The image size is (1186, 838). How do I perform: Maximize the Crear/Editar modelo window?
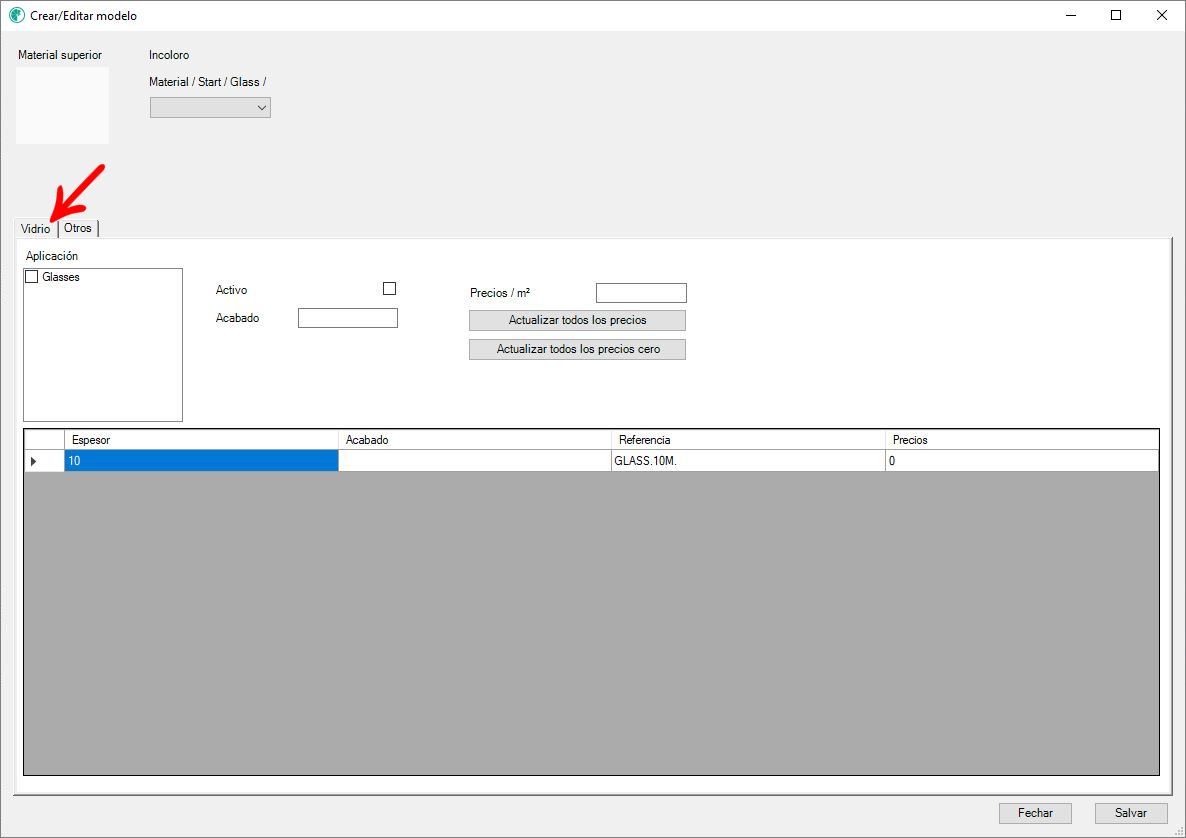(x=1116, y=15)
